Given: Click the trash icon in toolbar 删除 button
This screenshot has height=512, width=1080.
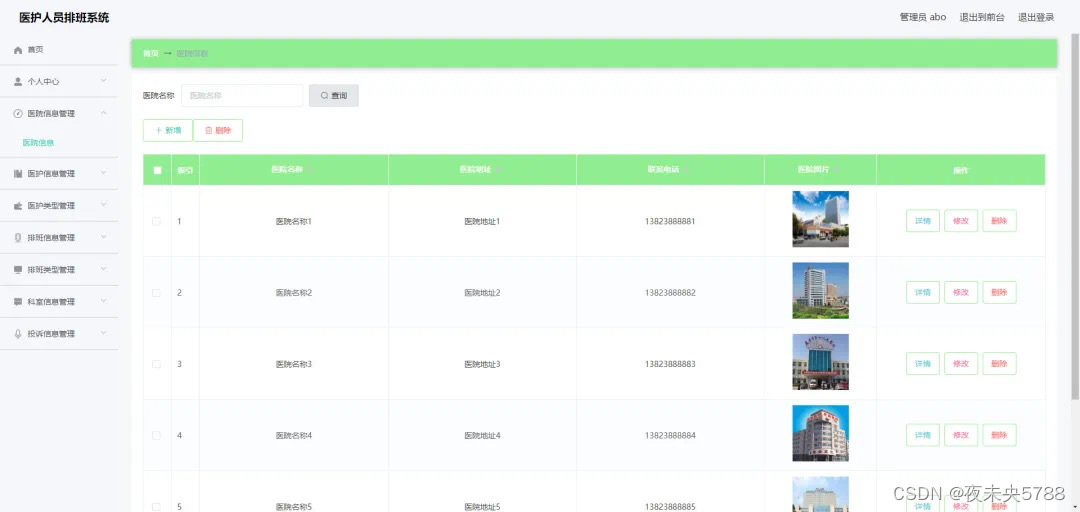Looking at the screenshot, I should click(x=209, y=130).
